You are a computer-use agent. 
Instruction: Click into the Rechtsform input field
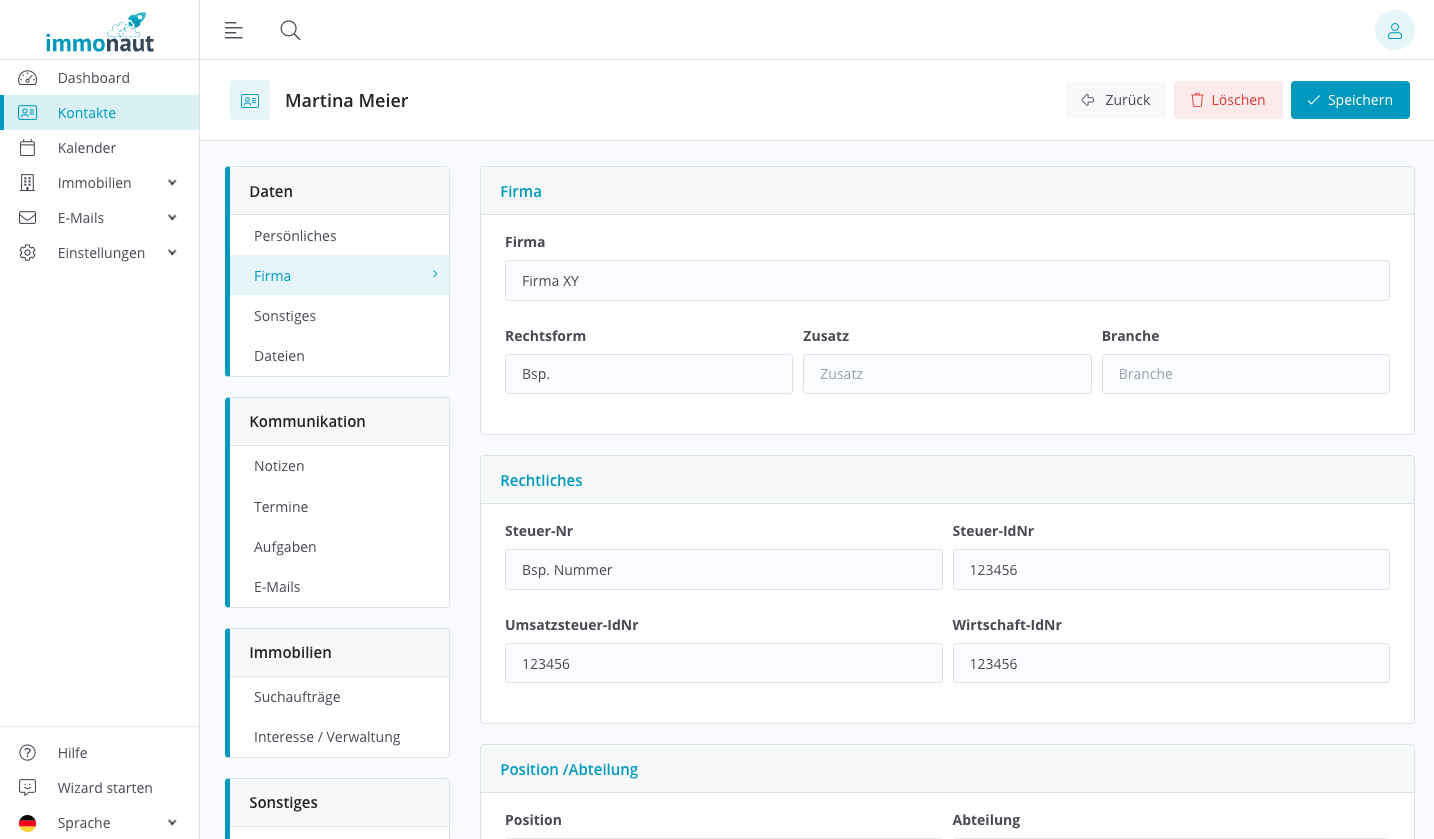coord(648,374)
